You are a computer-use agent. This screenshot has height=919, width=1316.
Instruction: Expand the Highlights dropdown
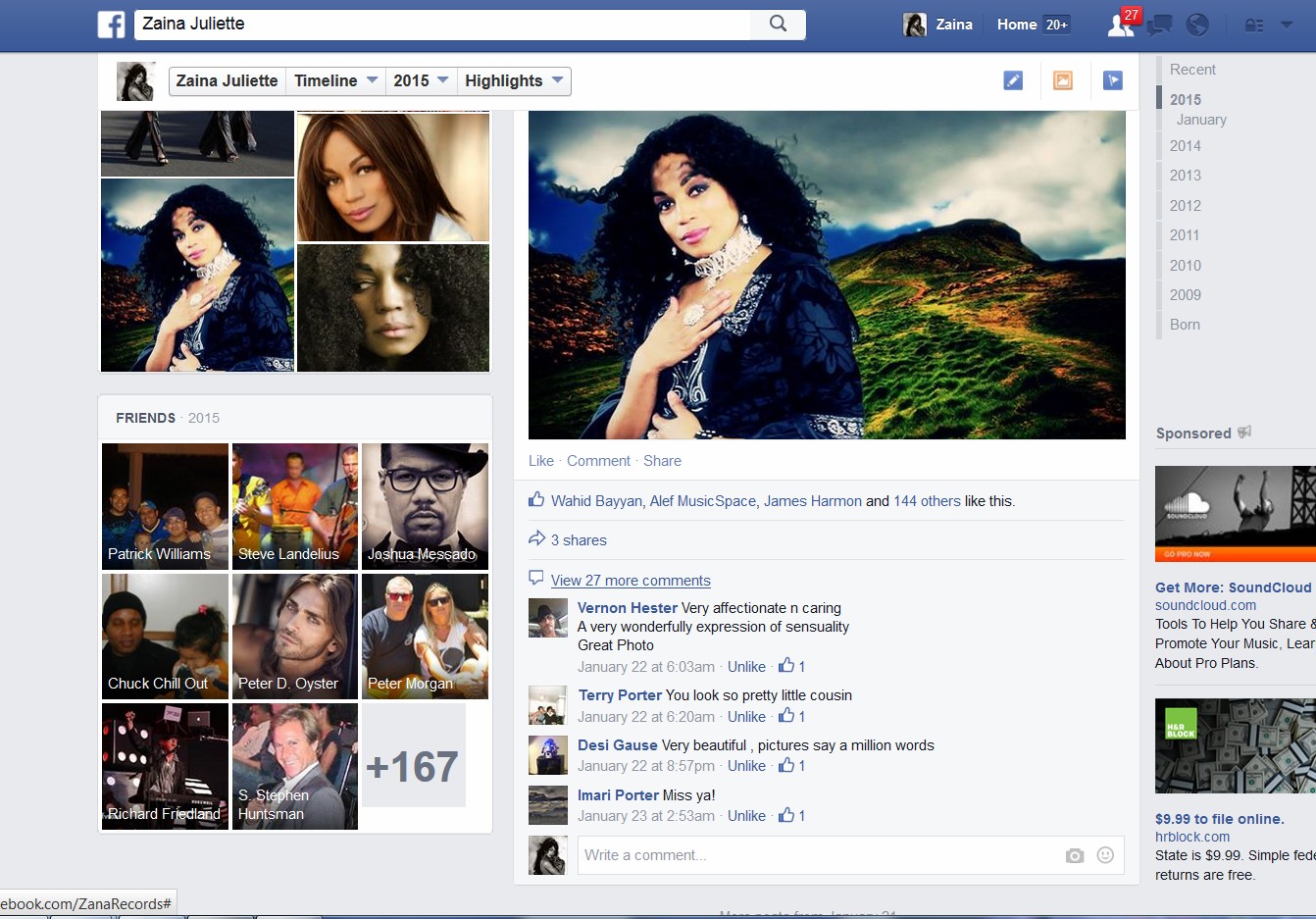pyautogui.click(x=514, y=81)
